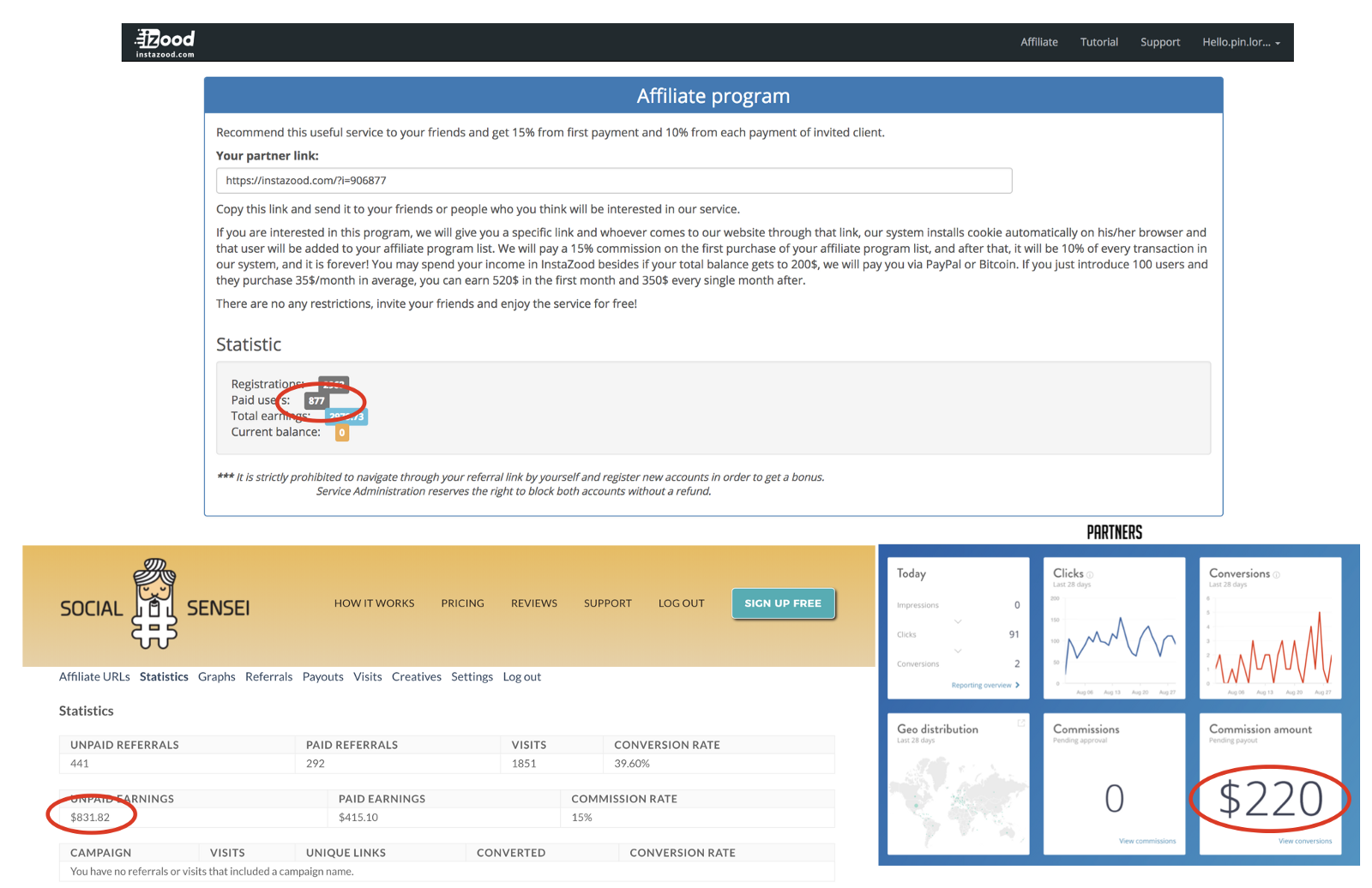This screenshot has width=1372, height=888.
Task: Switch to the Visits tab
Action: (x=368, y=677)
